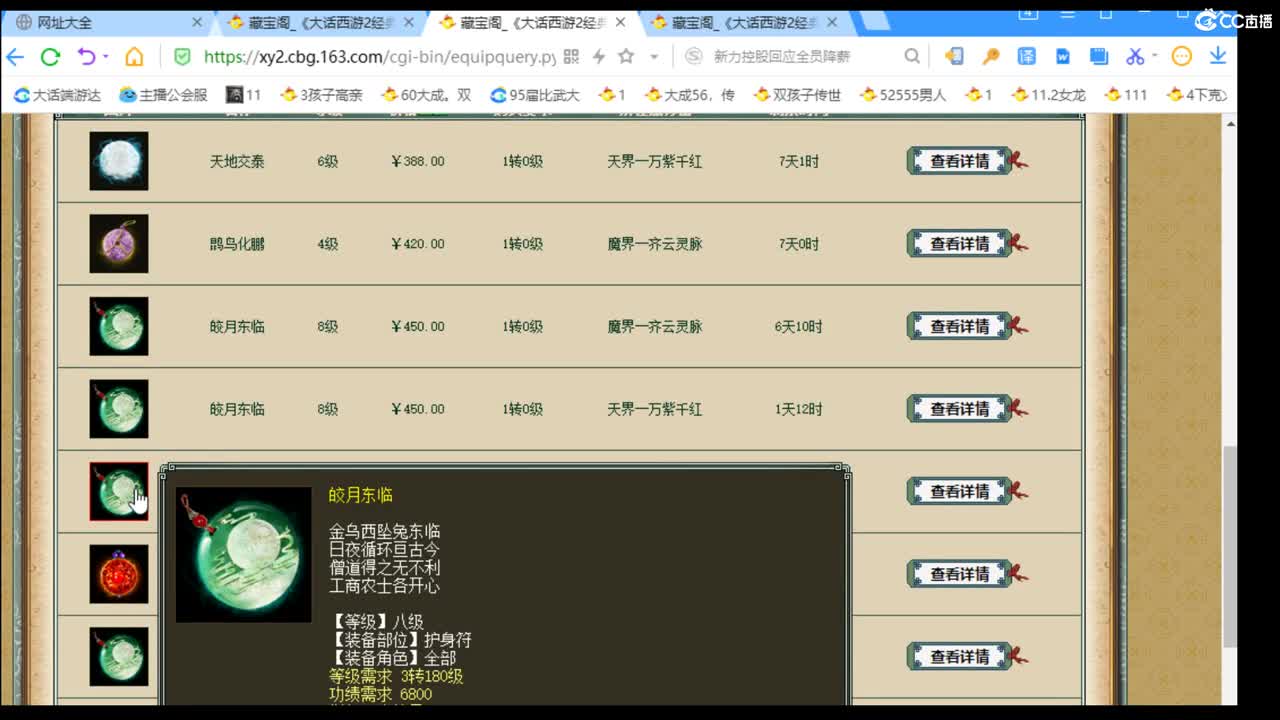Viewport: 1280px width, 720px height.
Task: Open the 52555男人 bookmark
Action: point(903,95)
